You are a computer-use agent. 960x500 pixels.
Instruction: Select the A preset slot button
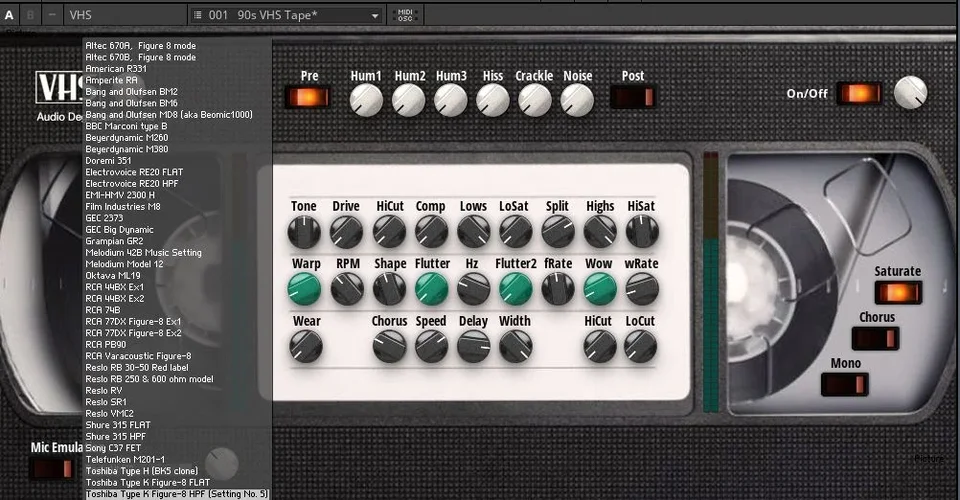point(9,15)
